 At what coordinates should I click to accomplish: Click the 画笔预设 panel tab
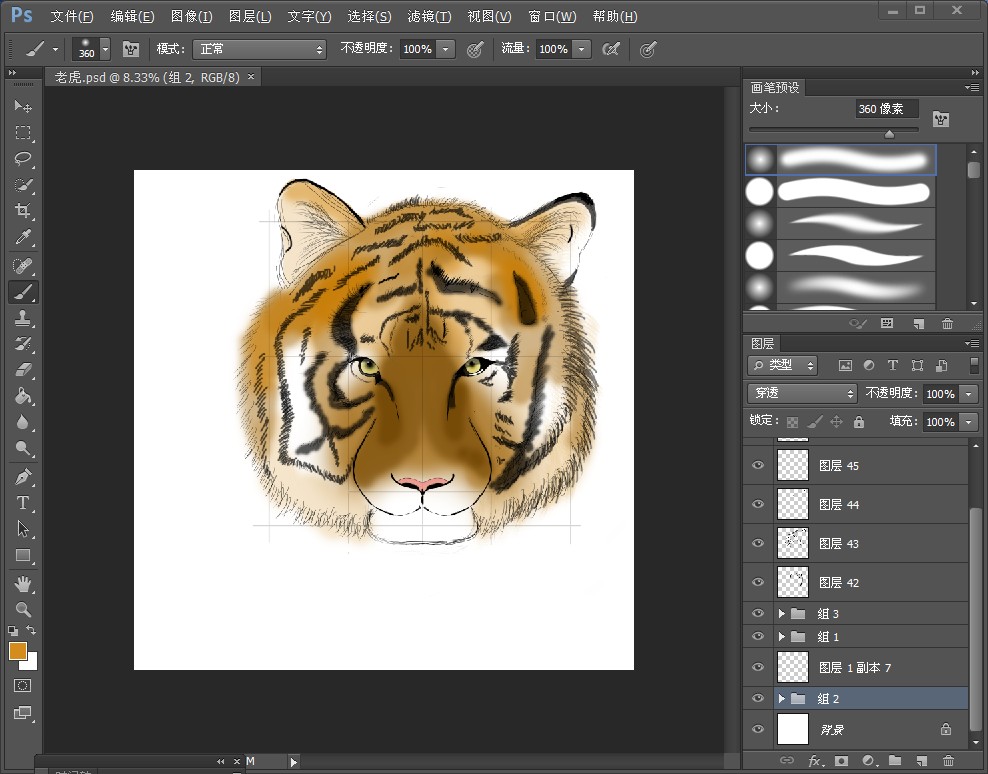coord(775,88)
